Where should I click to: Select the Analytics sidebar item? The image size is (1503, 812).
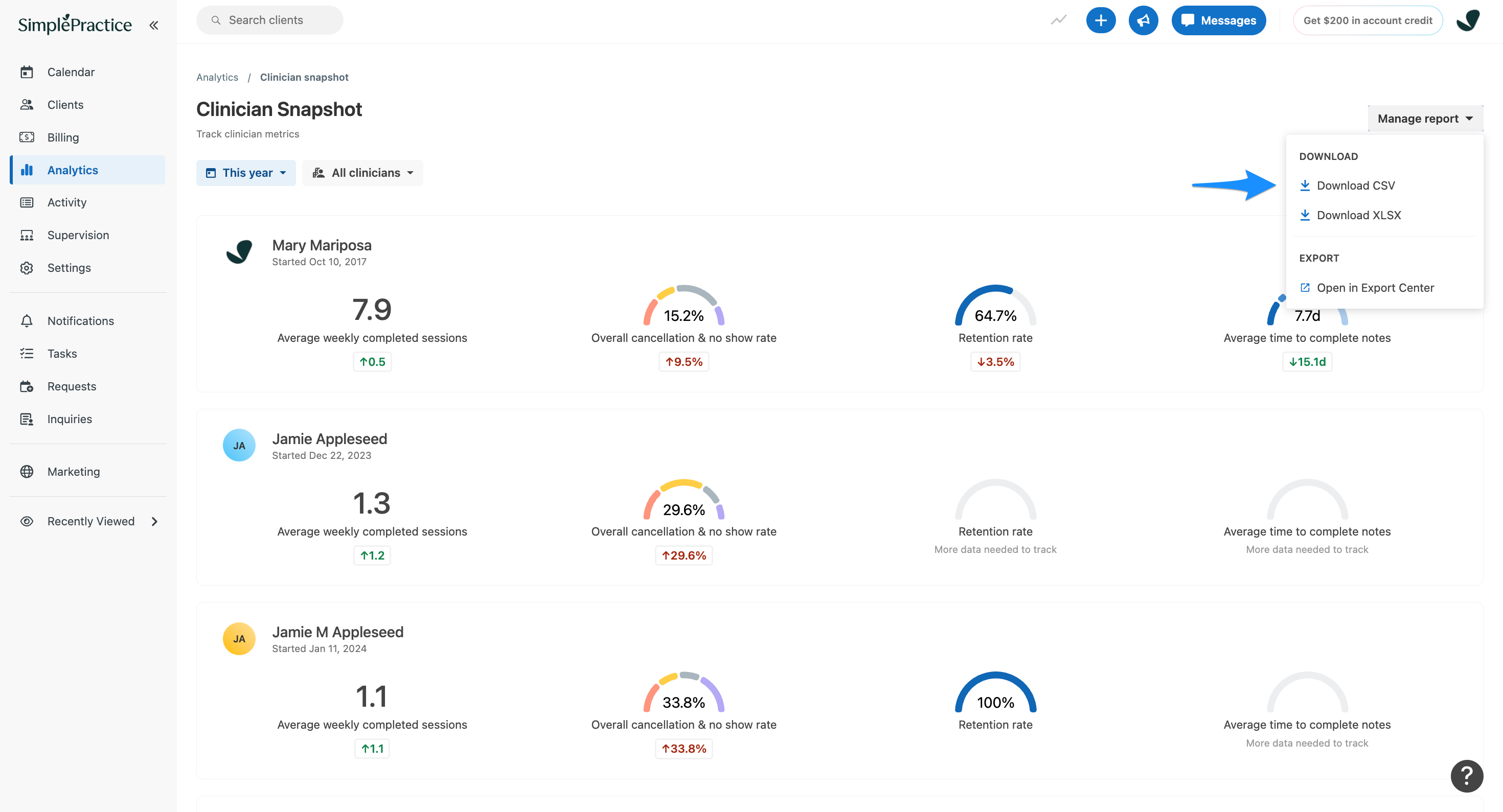(87, 170)
